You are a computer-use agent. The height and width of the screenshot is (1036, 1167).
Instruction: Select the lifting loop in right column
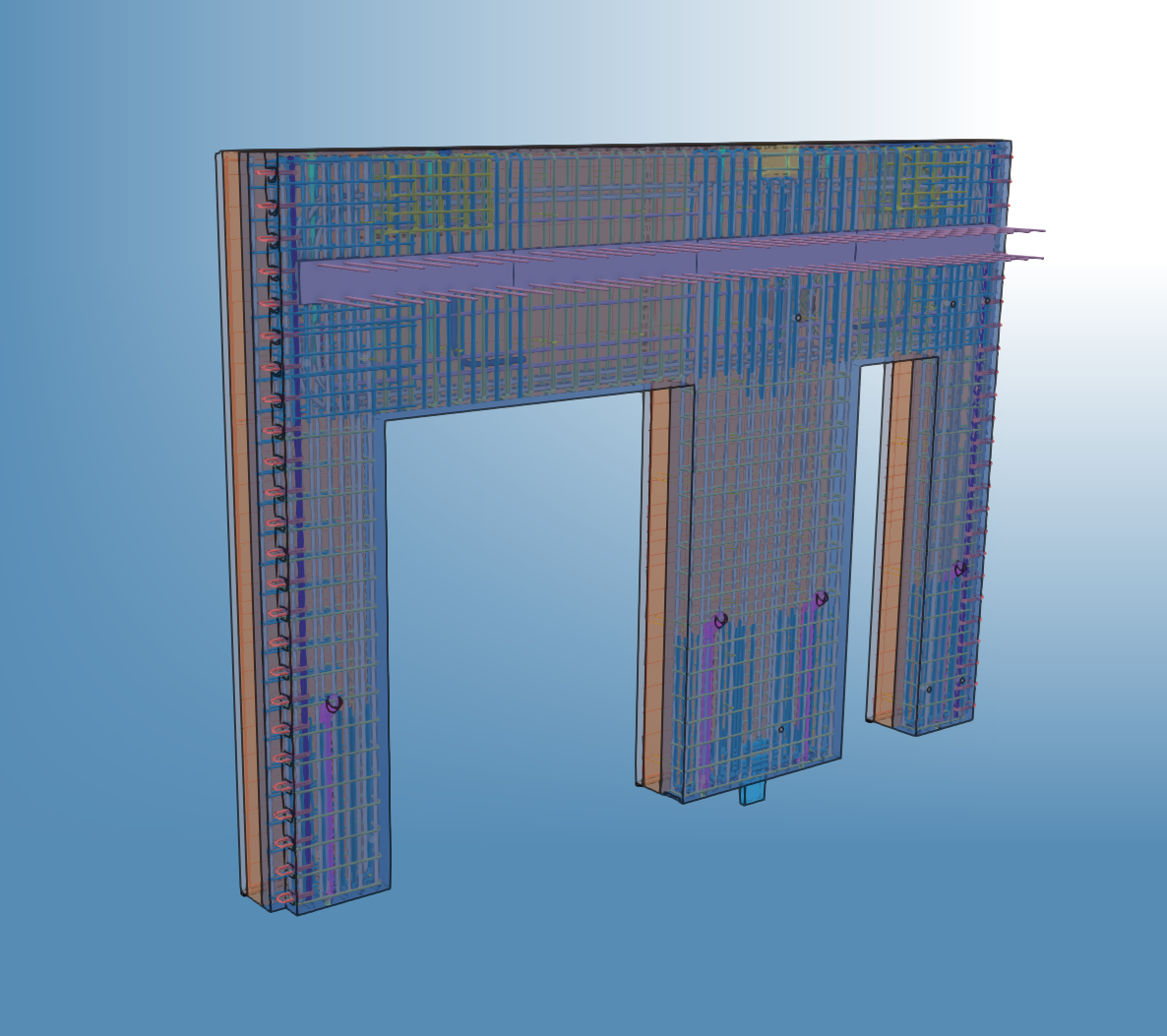click(x=960, y=569)
